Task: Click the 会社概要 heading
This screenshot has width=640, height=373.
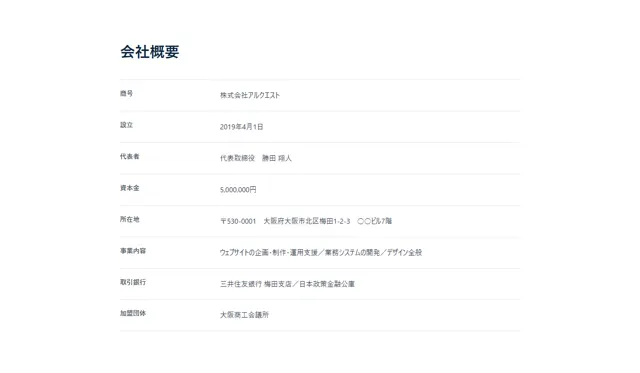Action: [149, 52]
